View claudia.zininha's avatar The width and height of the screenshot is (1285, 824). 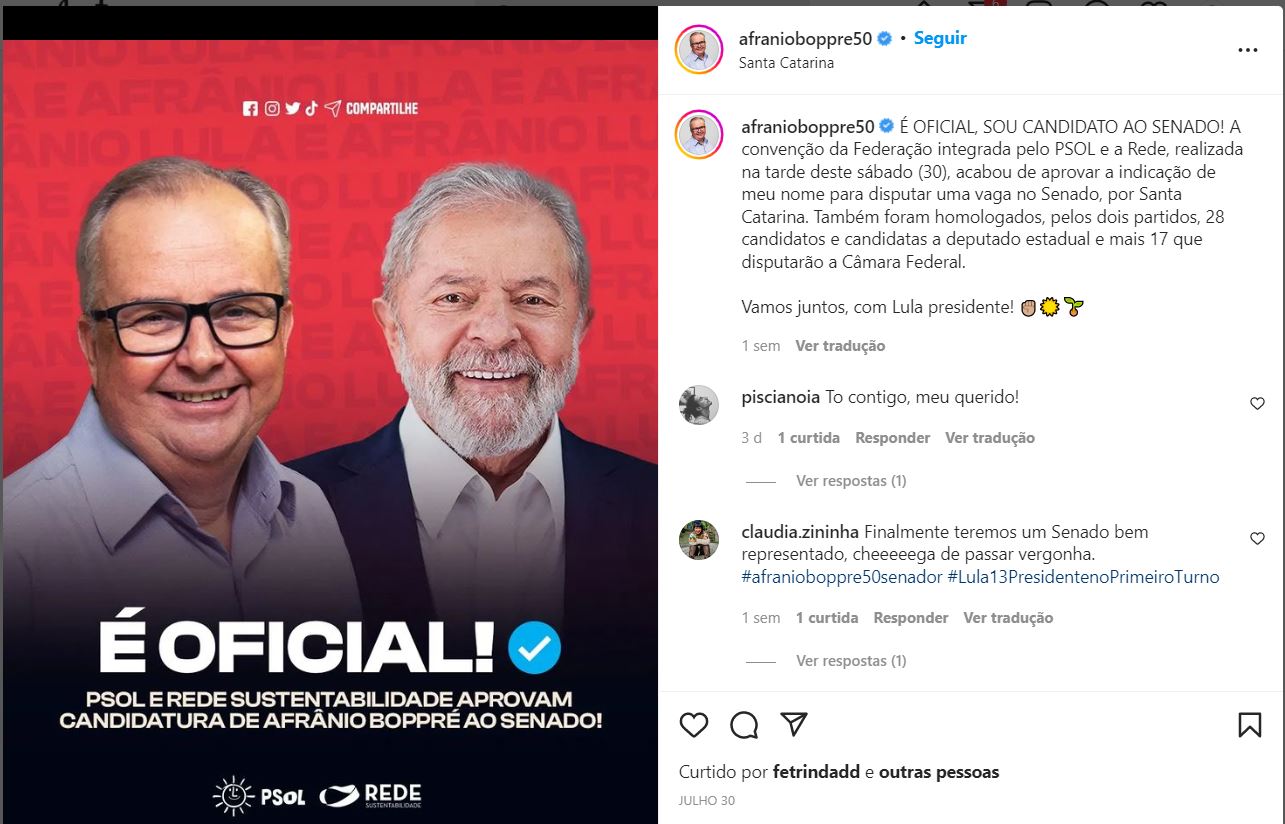point(699,539)
